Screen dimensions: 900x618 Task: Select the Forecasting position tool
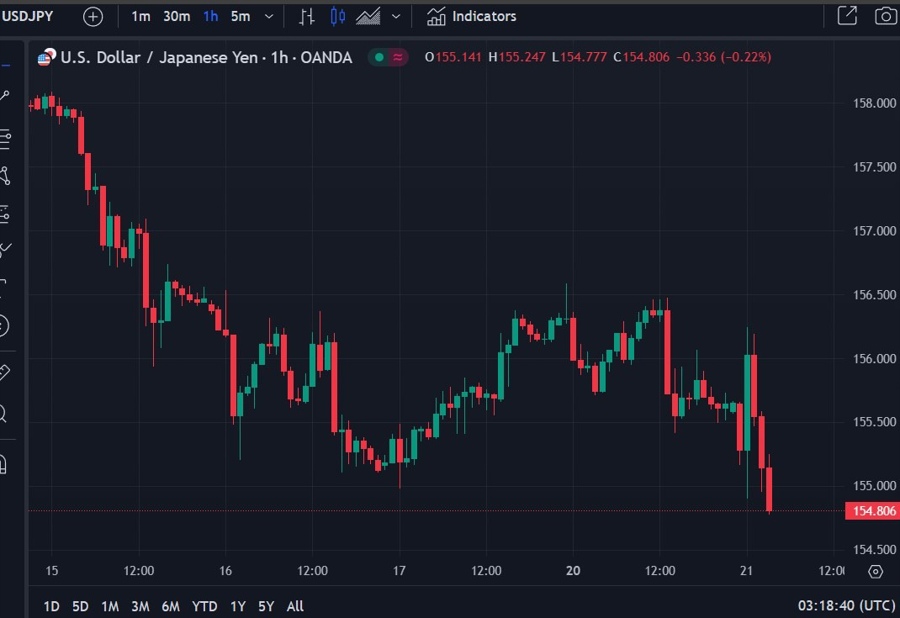tap(5, 214)
